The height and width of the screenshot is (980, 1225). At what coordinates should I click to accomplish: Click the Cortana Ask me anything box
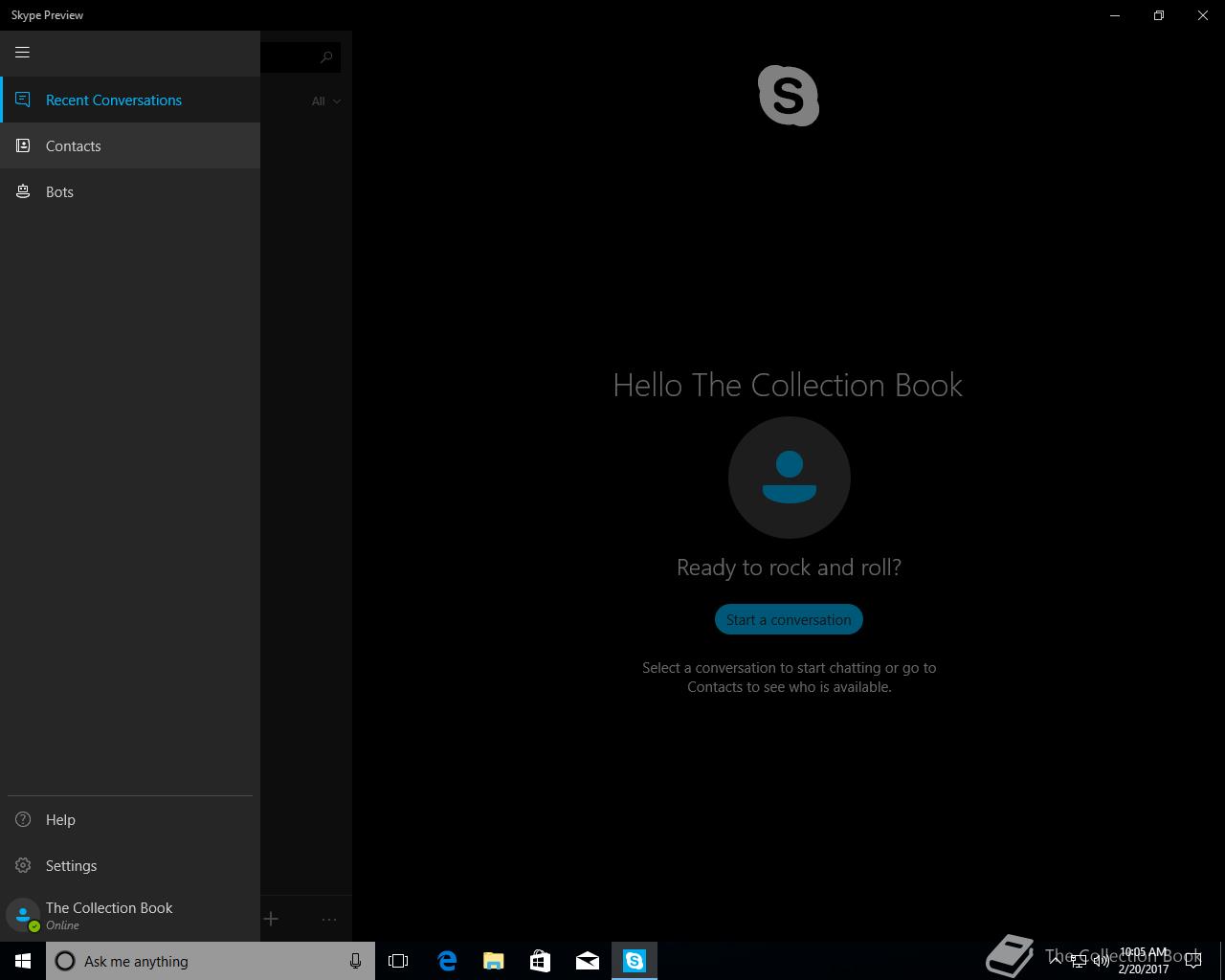point(211,961)
